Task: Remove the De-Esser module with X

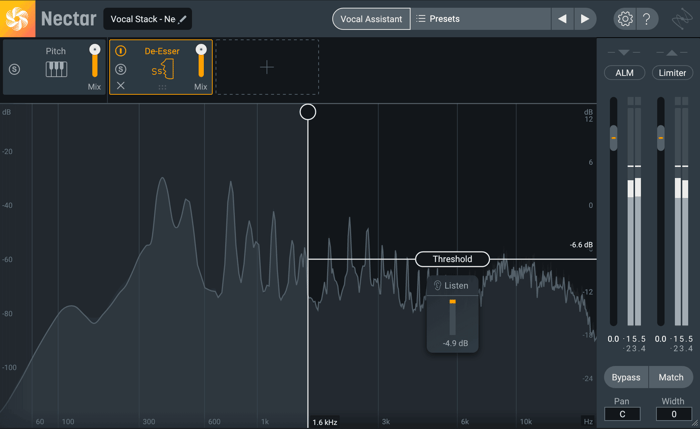Action: point(121,85)
